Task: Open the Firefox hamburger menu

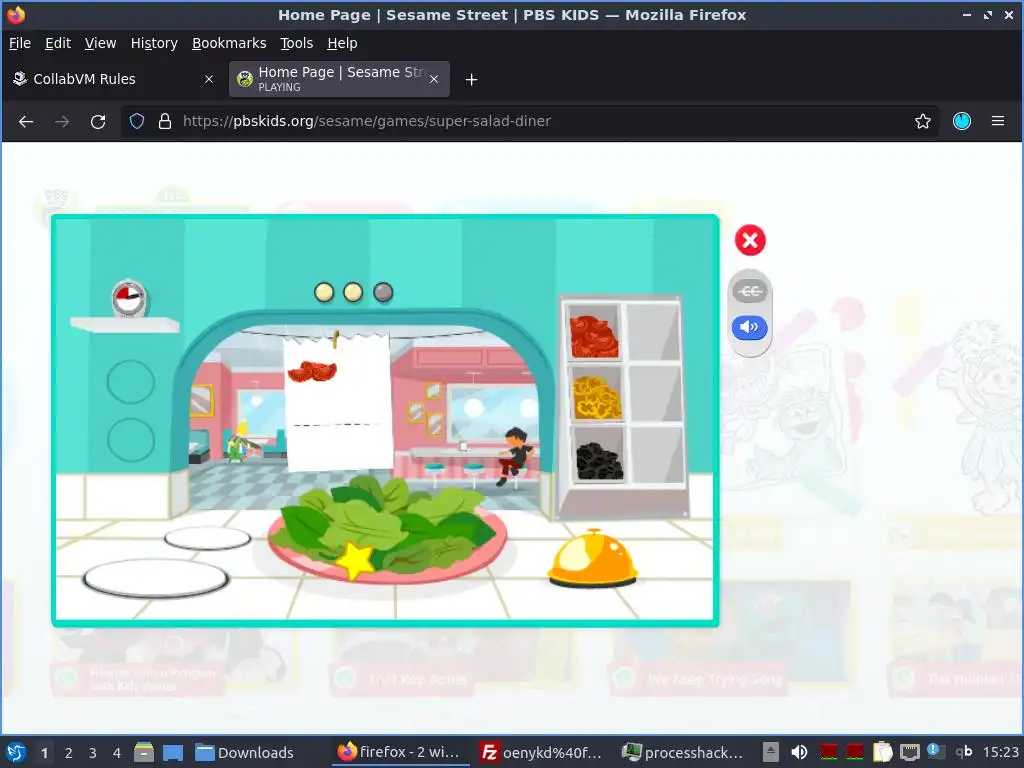Action: coord(997,121)
